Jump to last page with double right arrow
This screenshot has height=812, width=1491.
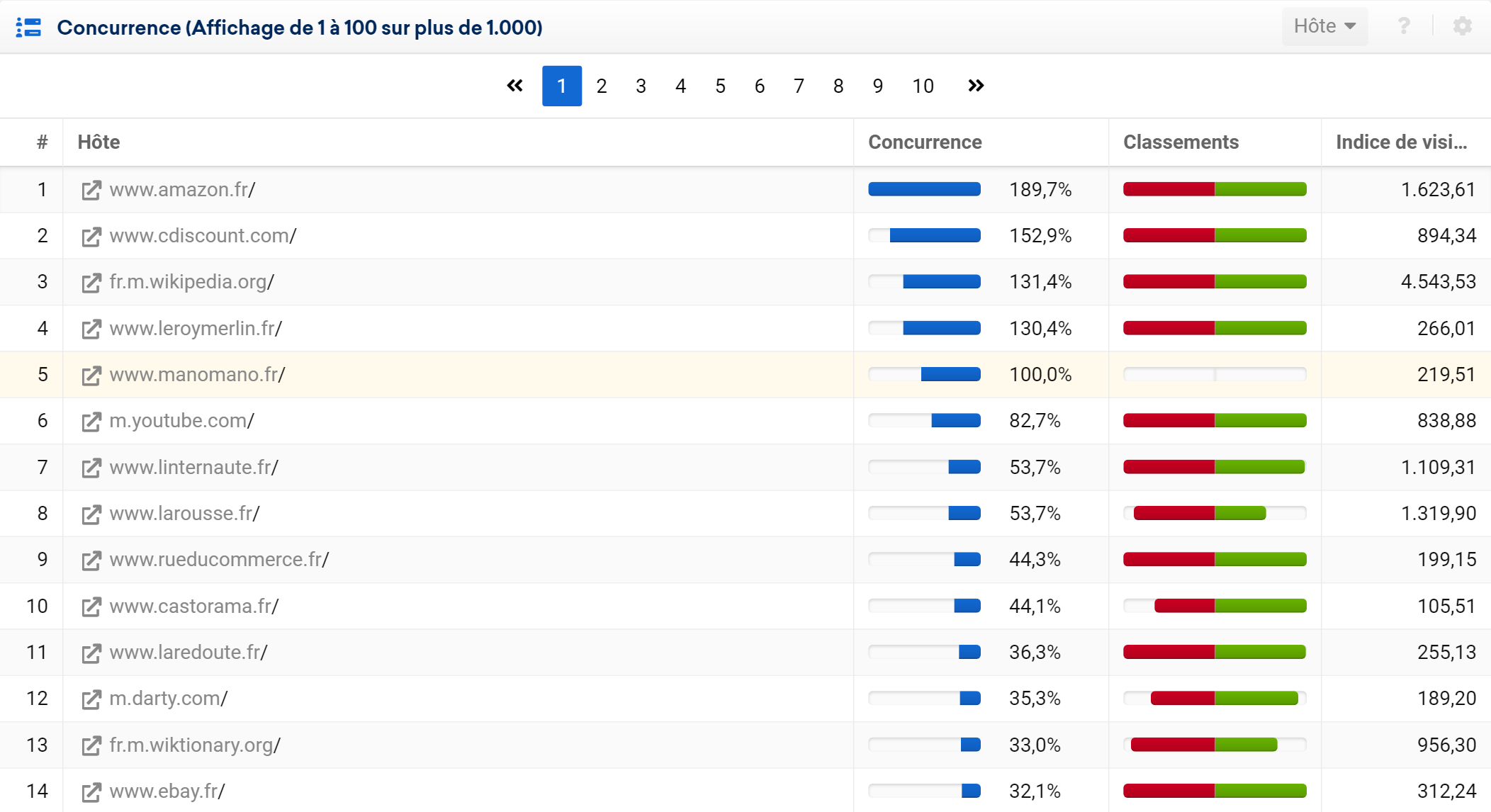coord(976,86)
